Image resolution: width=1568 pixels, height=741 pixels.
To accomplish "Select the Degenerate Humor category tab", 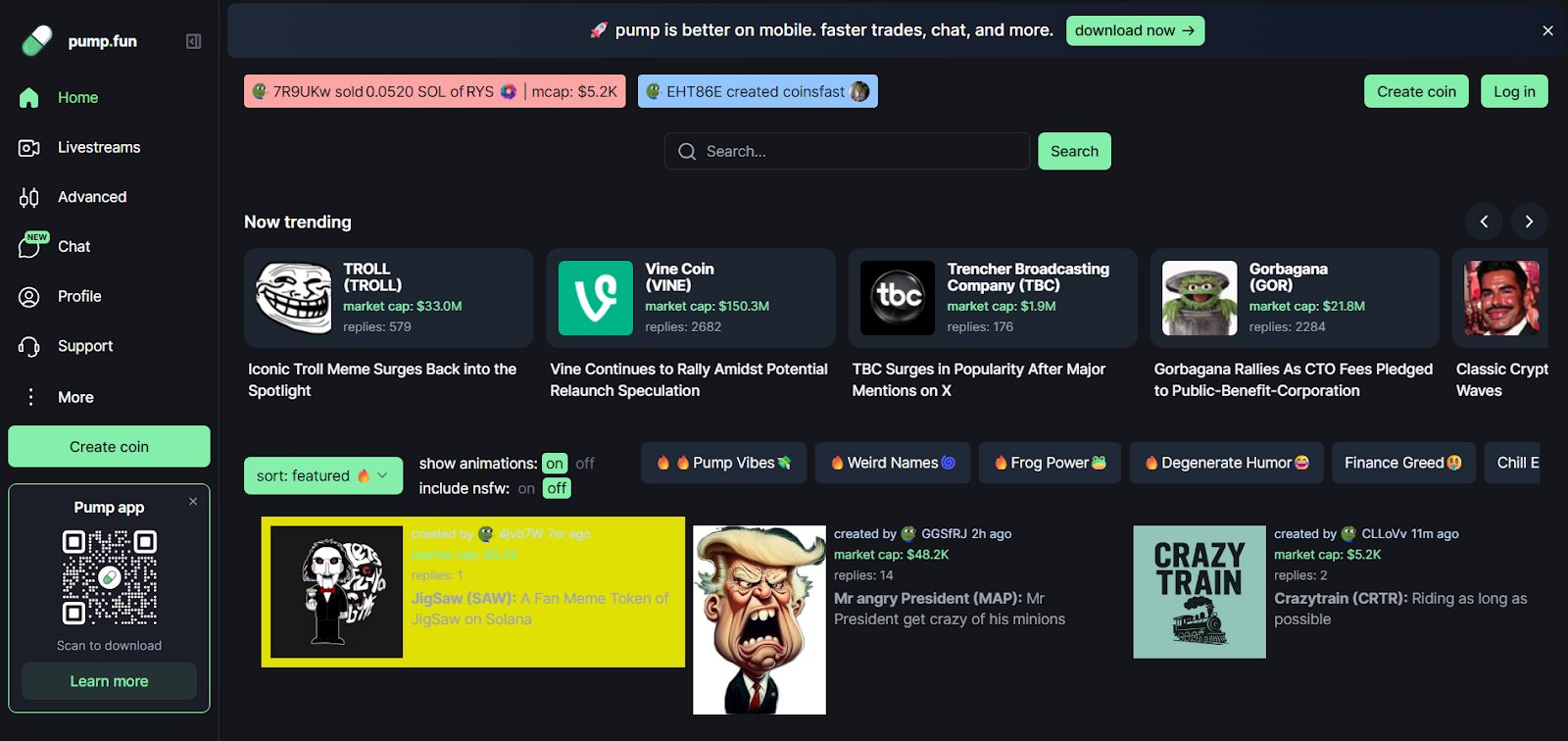I will point(1227,463).
